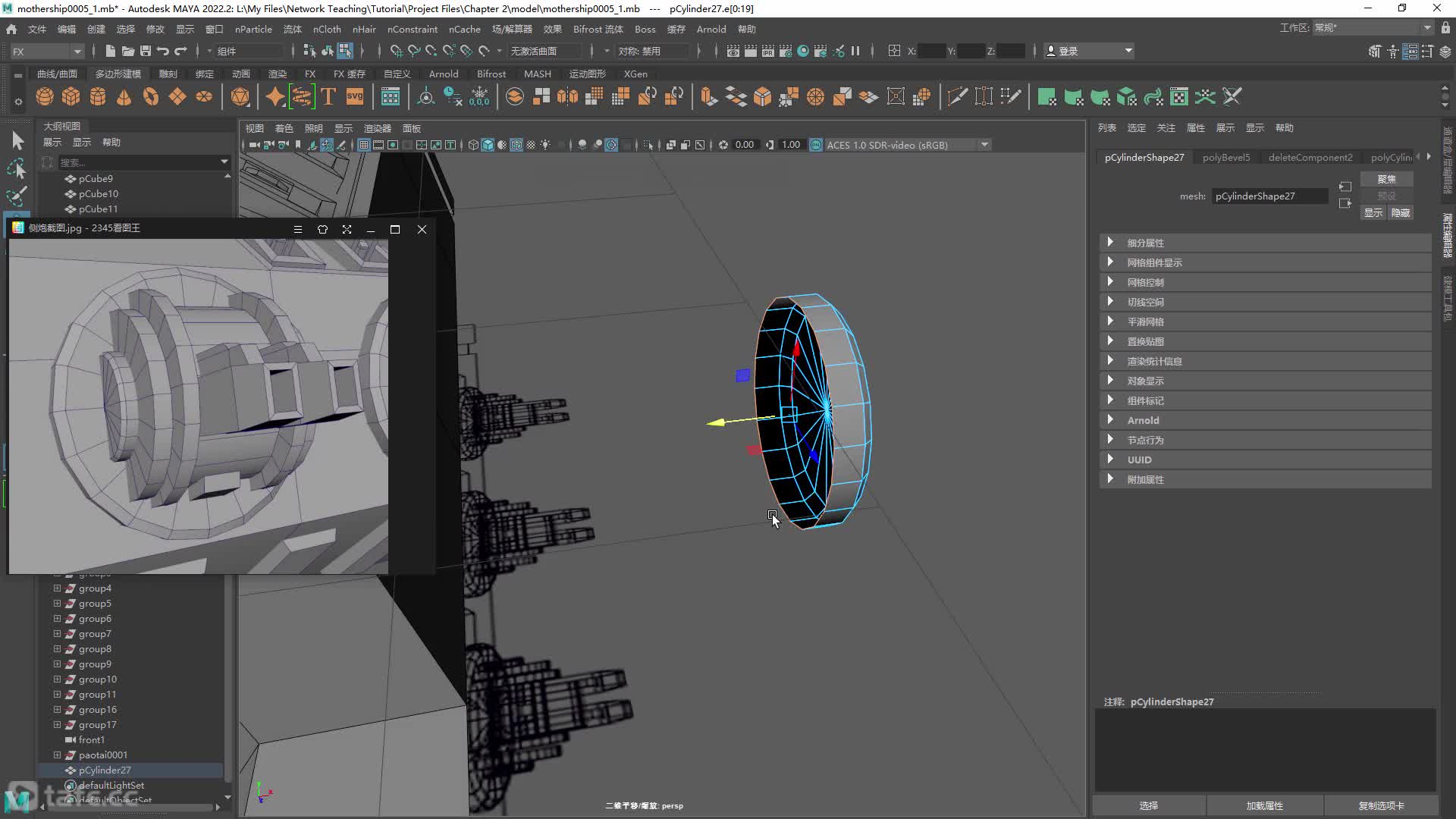This screenshot has height=819, width=1456.
Task: Create a polygon cube from the shelf
Action: [x=71, y=97]
